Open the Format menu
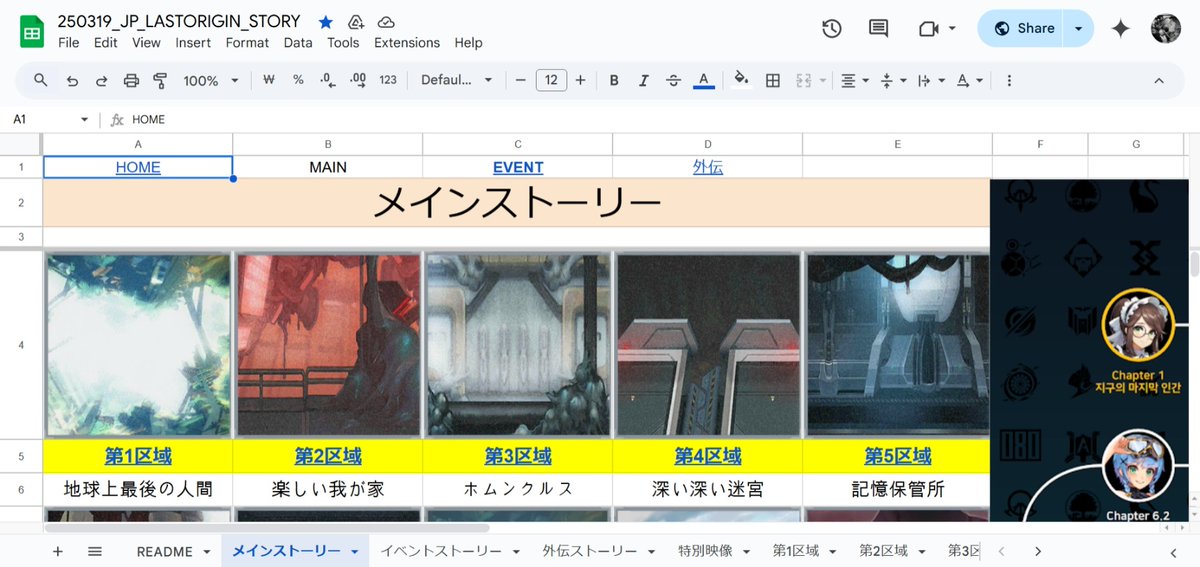Screen dimensions: 1200x567 (247, 43)
